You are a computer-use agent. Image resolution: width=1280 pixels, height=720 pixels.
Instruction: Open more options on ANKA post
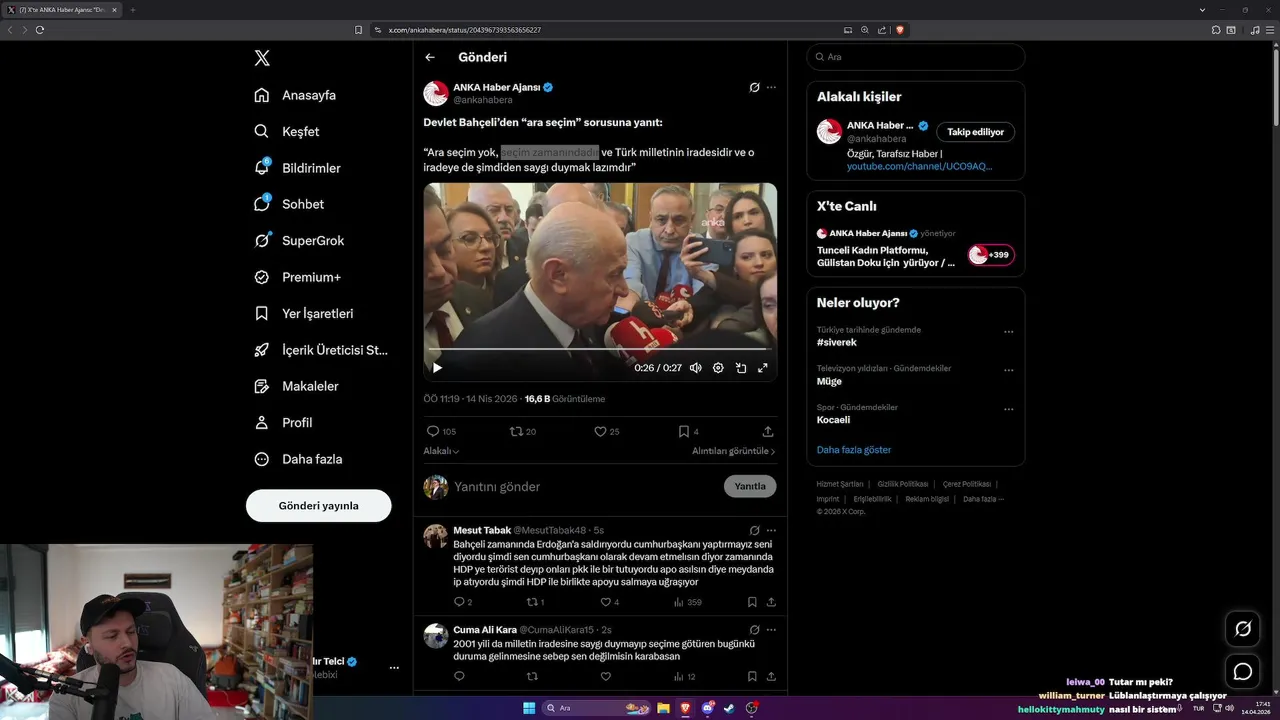click(771, 87)
